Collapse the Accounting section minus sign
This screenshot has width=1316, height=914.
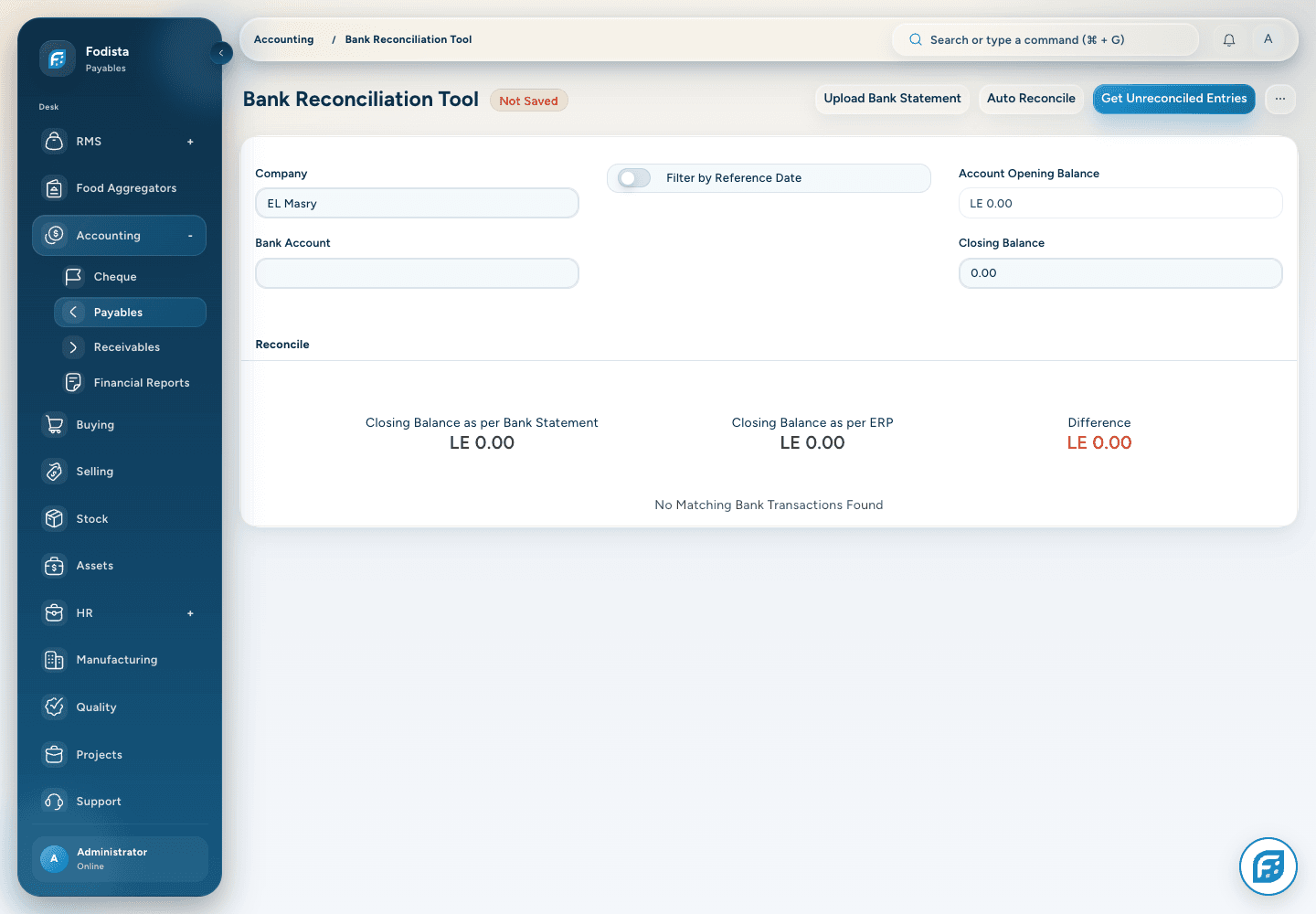(x=190, y=236)
